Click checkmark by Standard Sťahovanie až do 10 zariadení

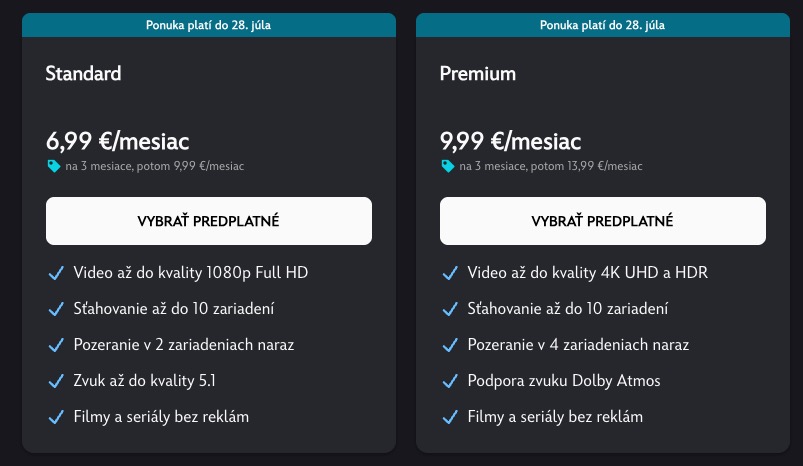coord(56,309)
